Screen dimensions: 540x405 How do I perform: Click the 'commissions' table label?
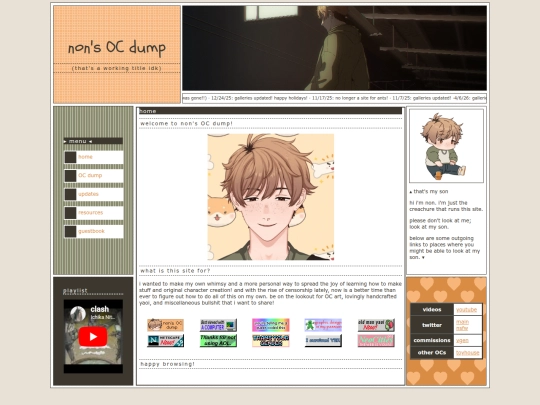[x=432, y=340]
